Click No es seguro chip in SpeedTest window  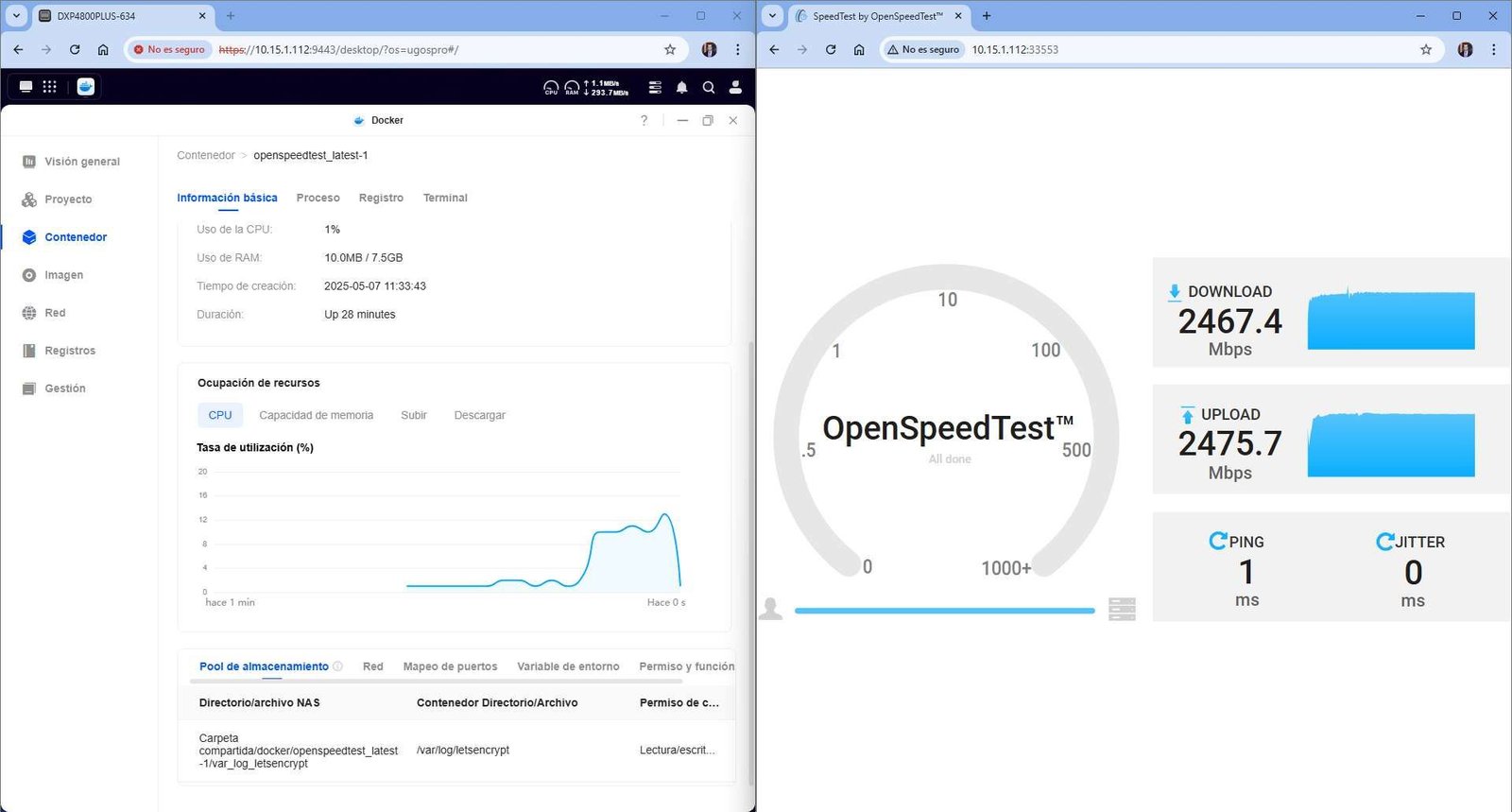coord(923,50)
